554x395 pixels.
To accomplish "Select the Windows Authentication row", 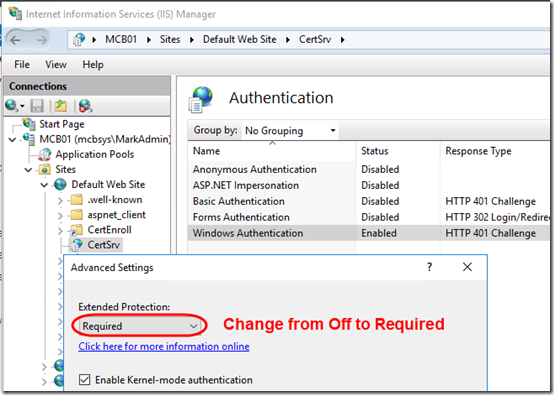I will click(x=369, y=233).
